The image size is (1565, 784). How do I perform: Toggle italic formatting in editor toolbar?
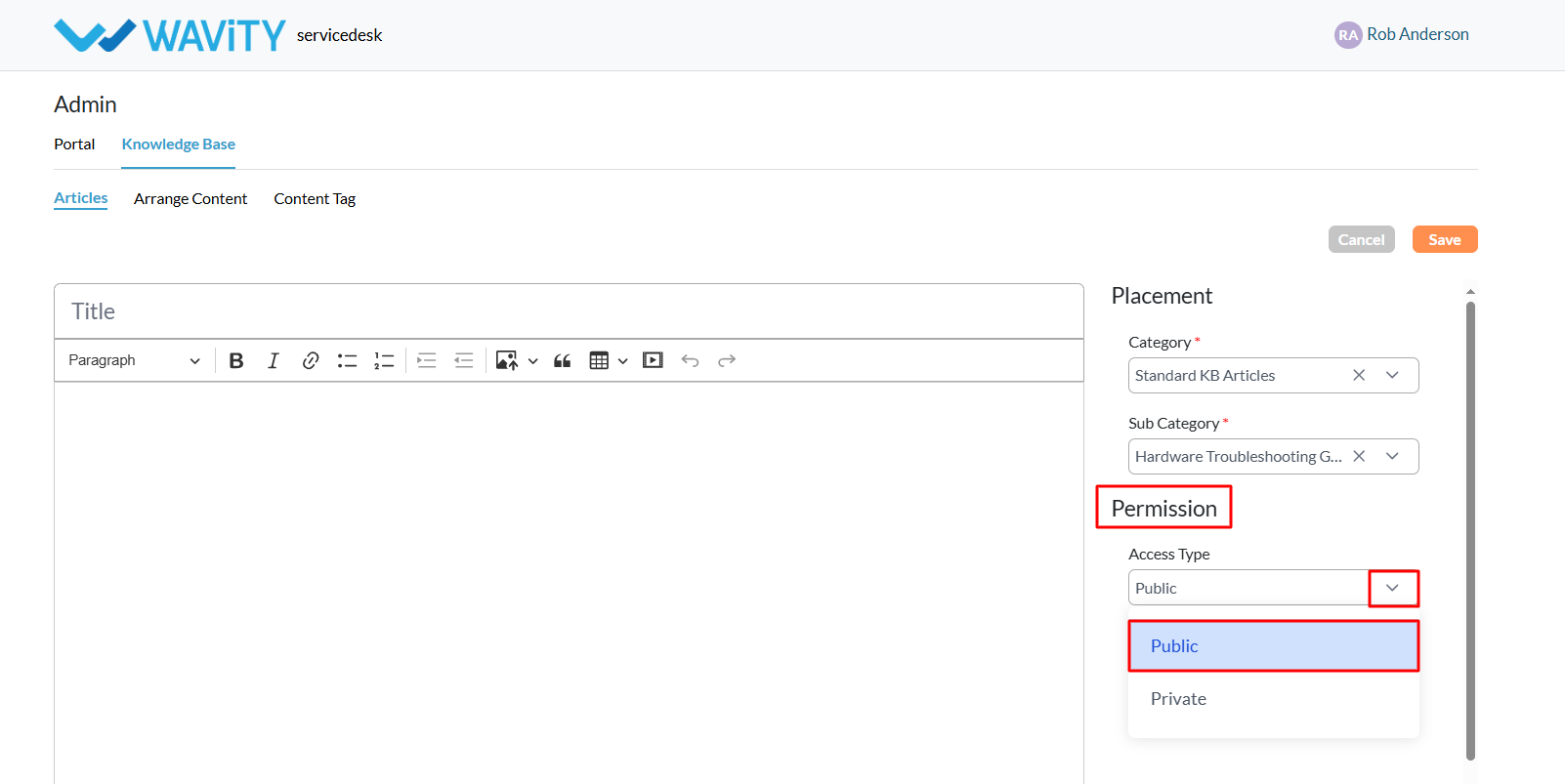coord(274,360)
